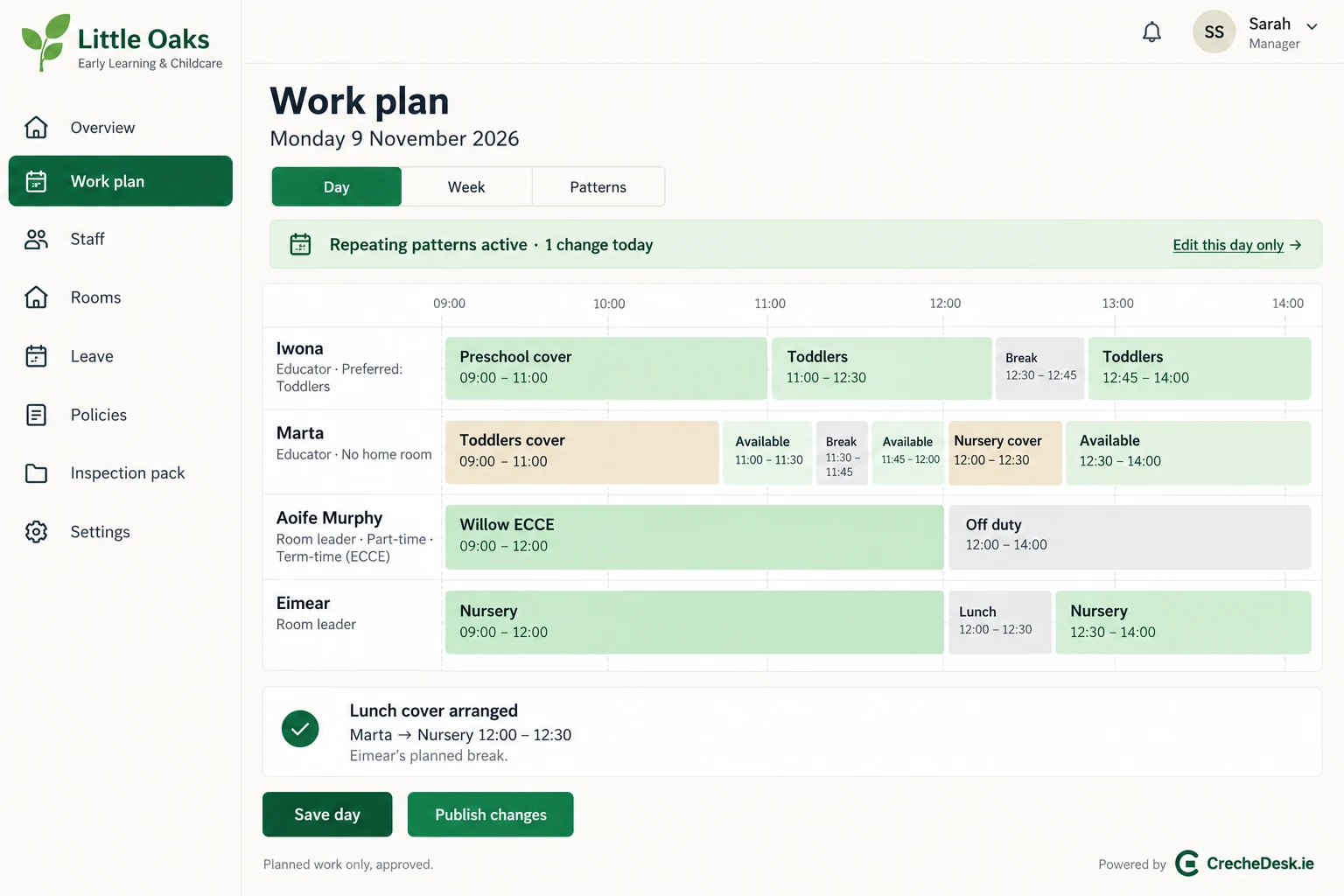The width and height of the screenshot is (1344, 896).
Task: Click the Staff people icon
Action: [x=36, y=239]
